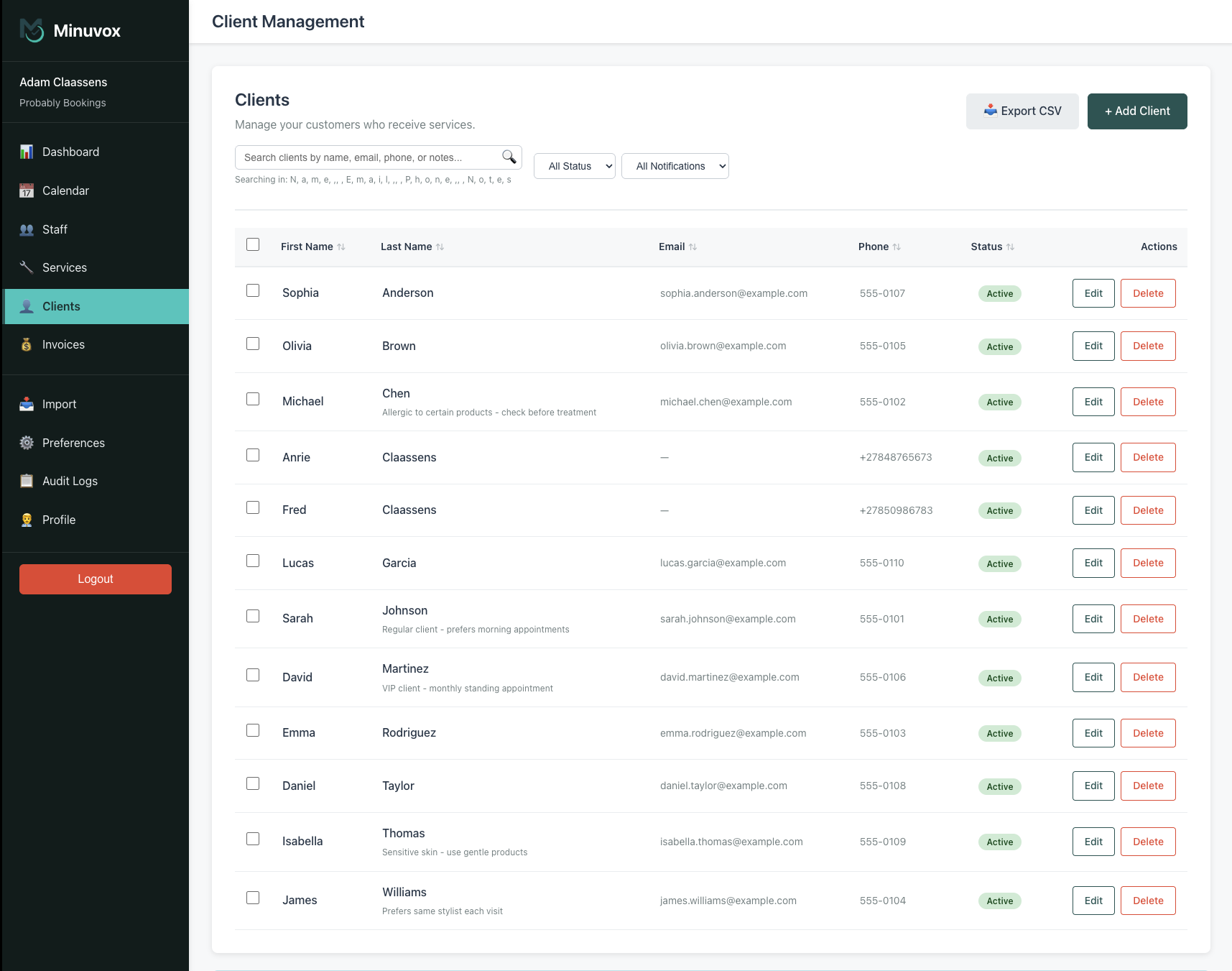
Task: Go to Import in the sidebar
Action: pos(59,405)
